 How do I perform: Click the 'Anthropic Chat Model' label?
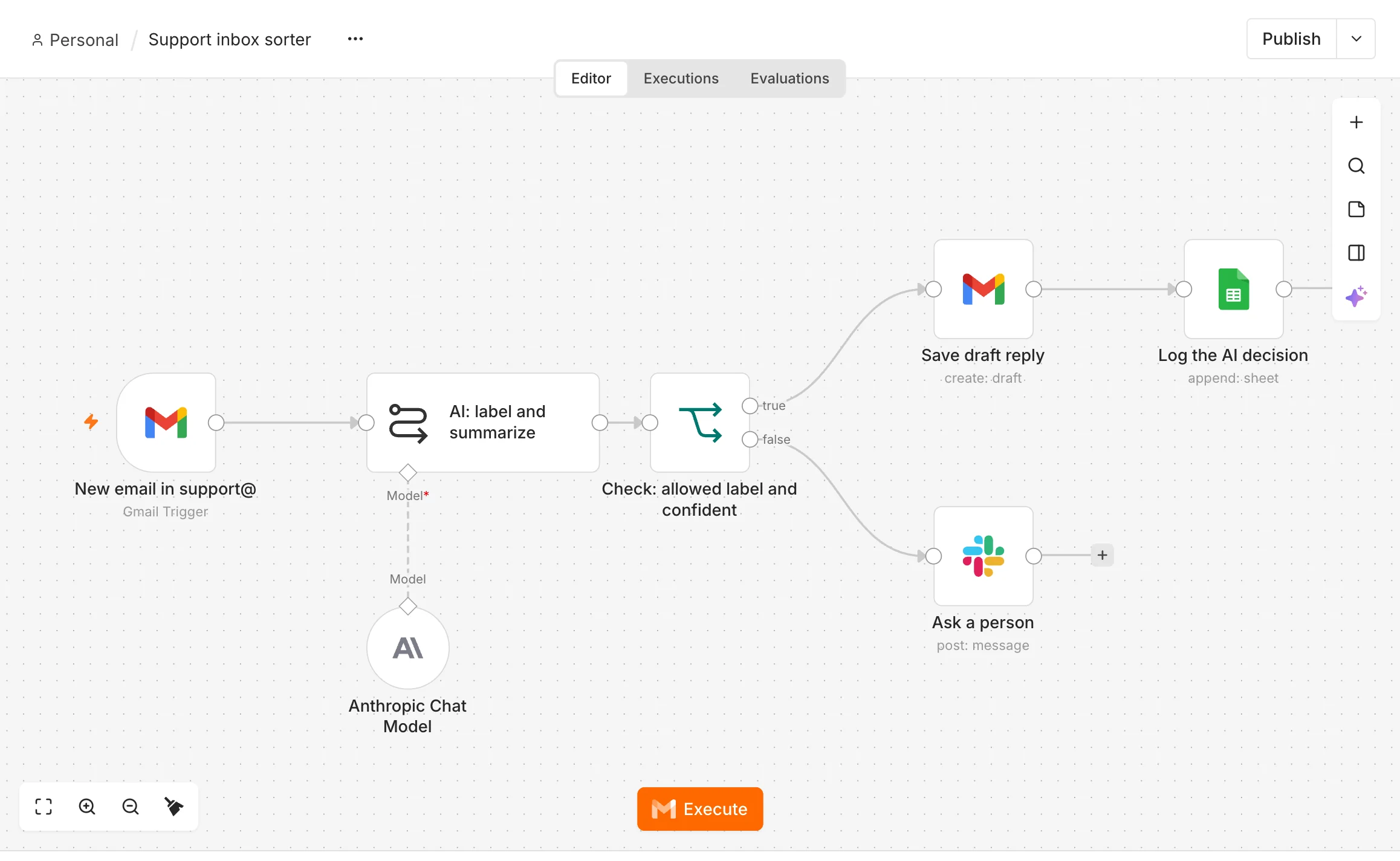[x=407, y=716]
